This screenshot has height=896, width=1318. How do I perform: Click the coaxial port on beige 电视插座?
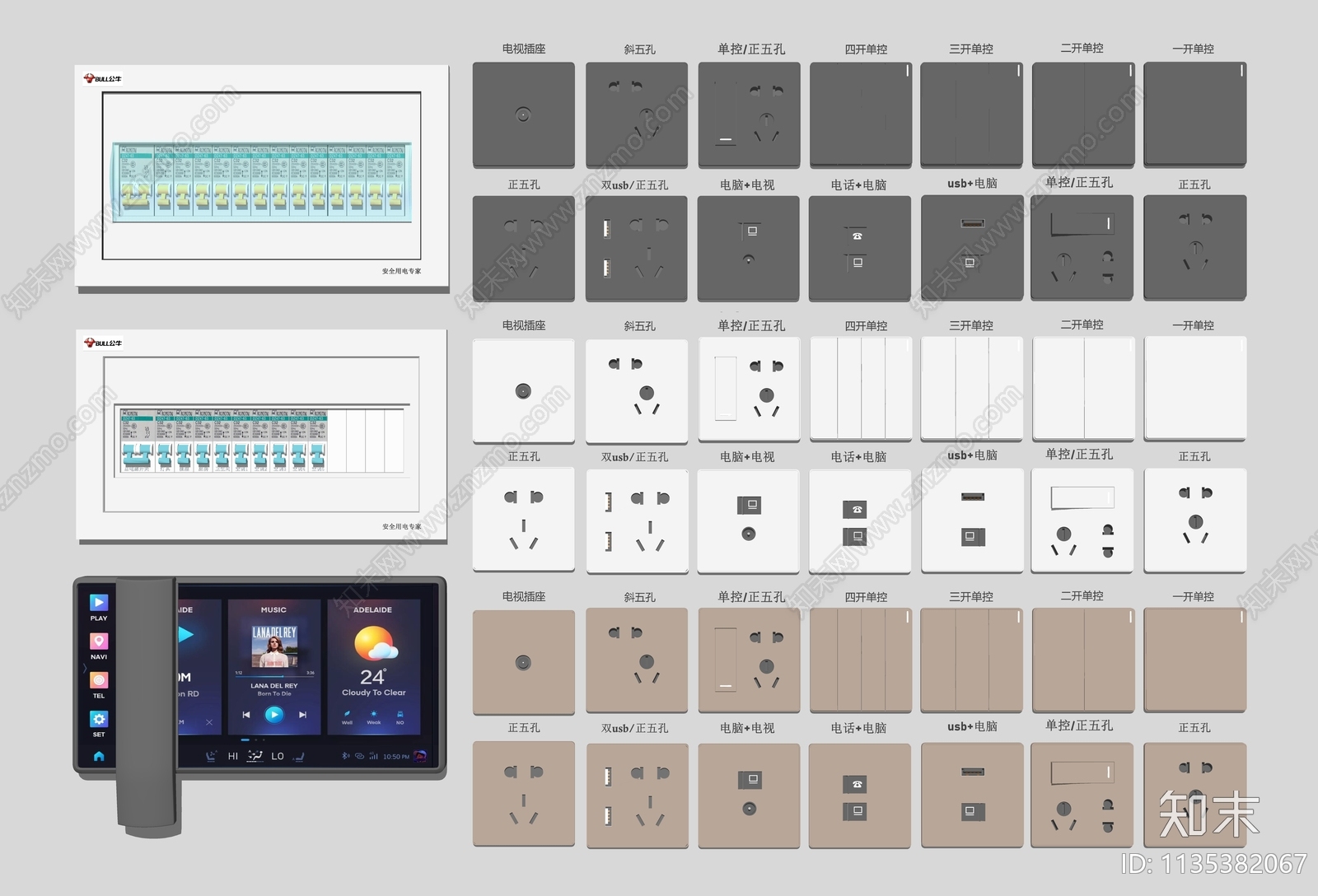(x=523, y=662)
